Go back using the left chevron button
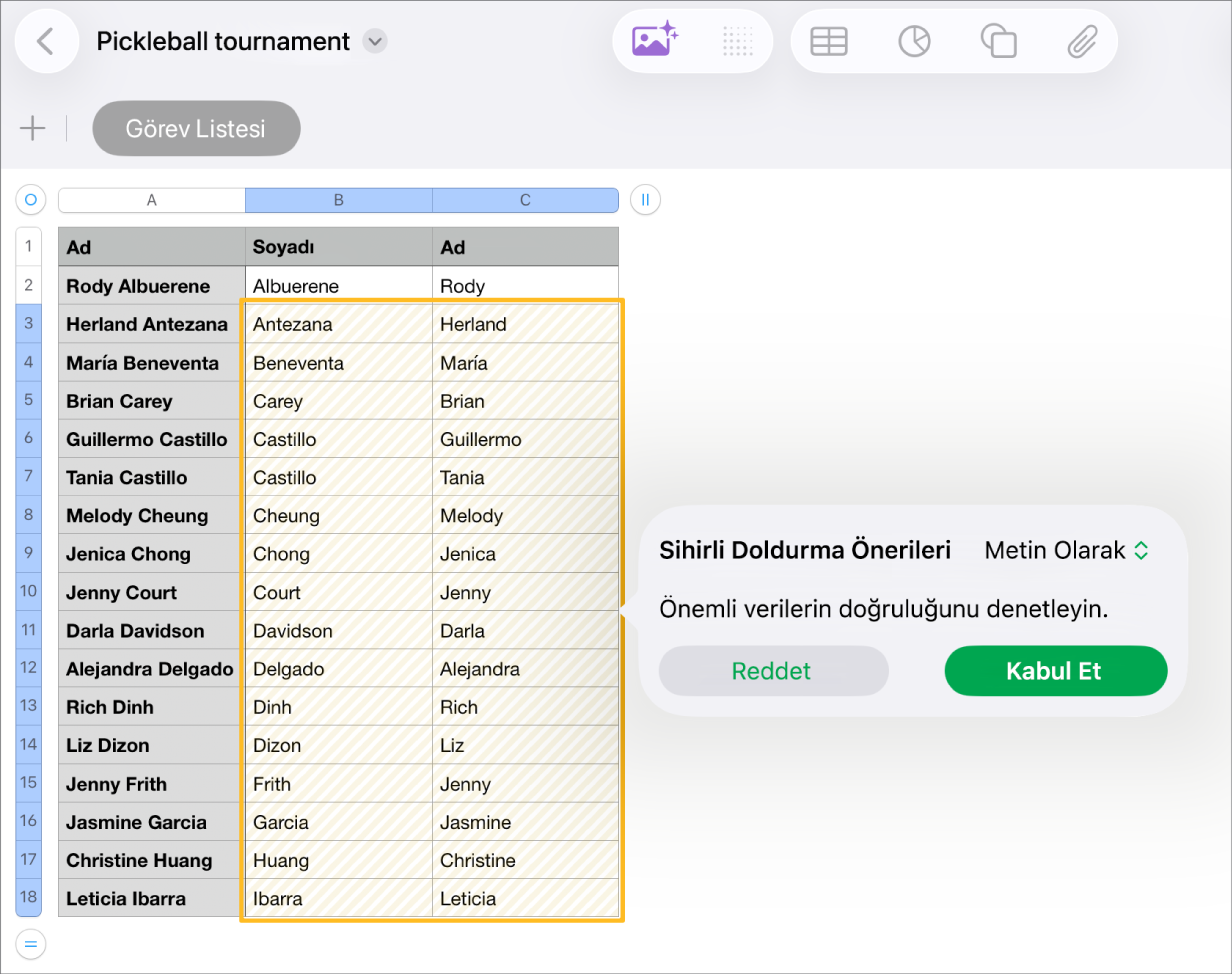 [46, 41]
